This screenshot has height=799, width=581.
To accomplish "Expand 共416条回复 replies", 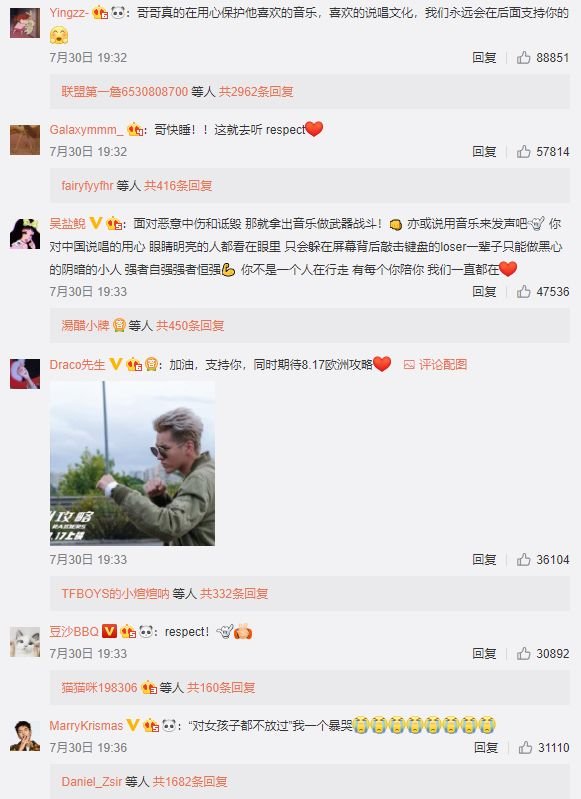I will 178,185.
